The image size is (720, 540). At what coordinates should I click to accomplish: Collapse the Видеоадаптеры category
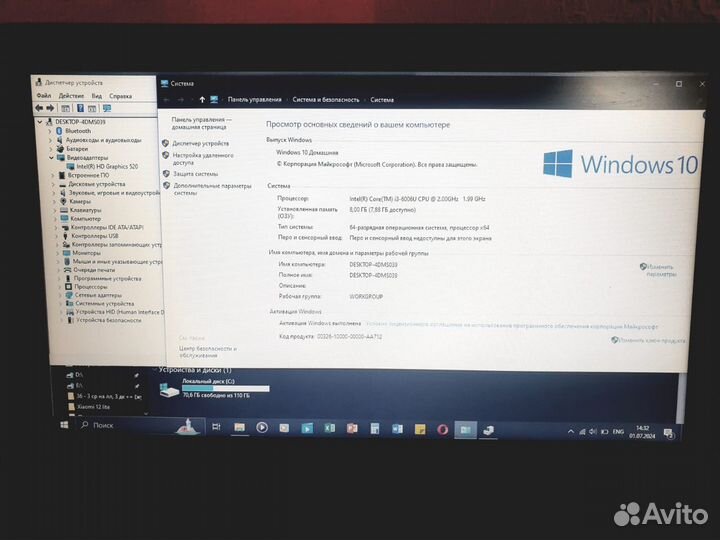[x=51, y=158]
